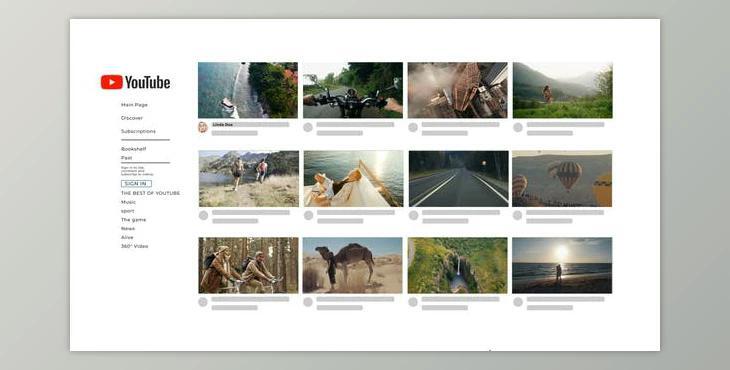The height and width of the screenshot is (370, 730).
Task: Click the channel avatar under the camel video
Action: pos(308,302)
